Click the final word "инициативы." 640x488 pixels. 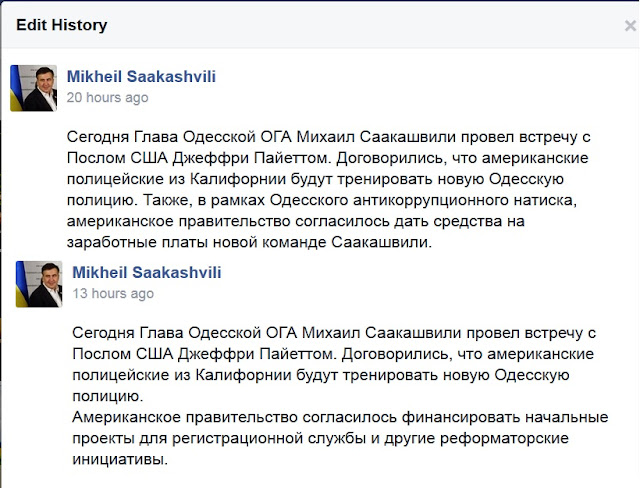pos(120,459)
